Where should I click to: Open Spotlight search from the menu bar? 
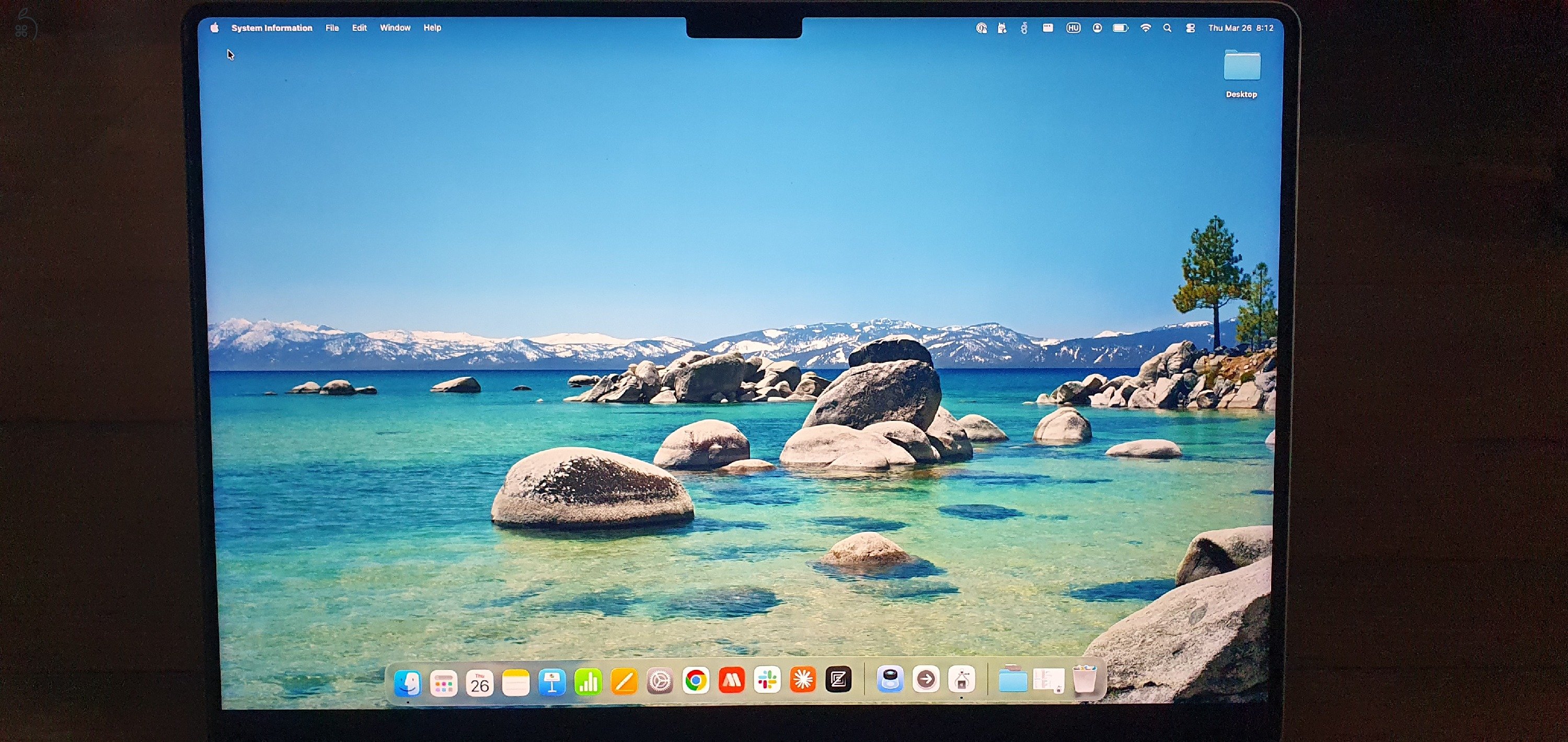(x=1168, y=27)
